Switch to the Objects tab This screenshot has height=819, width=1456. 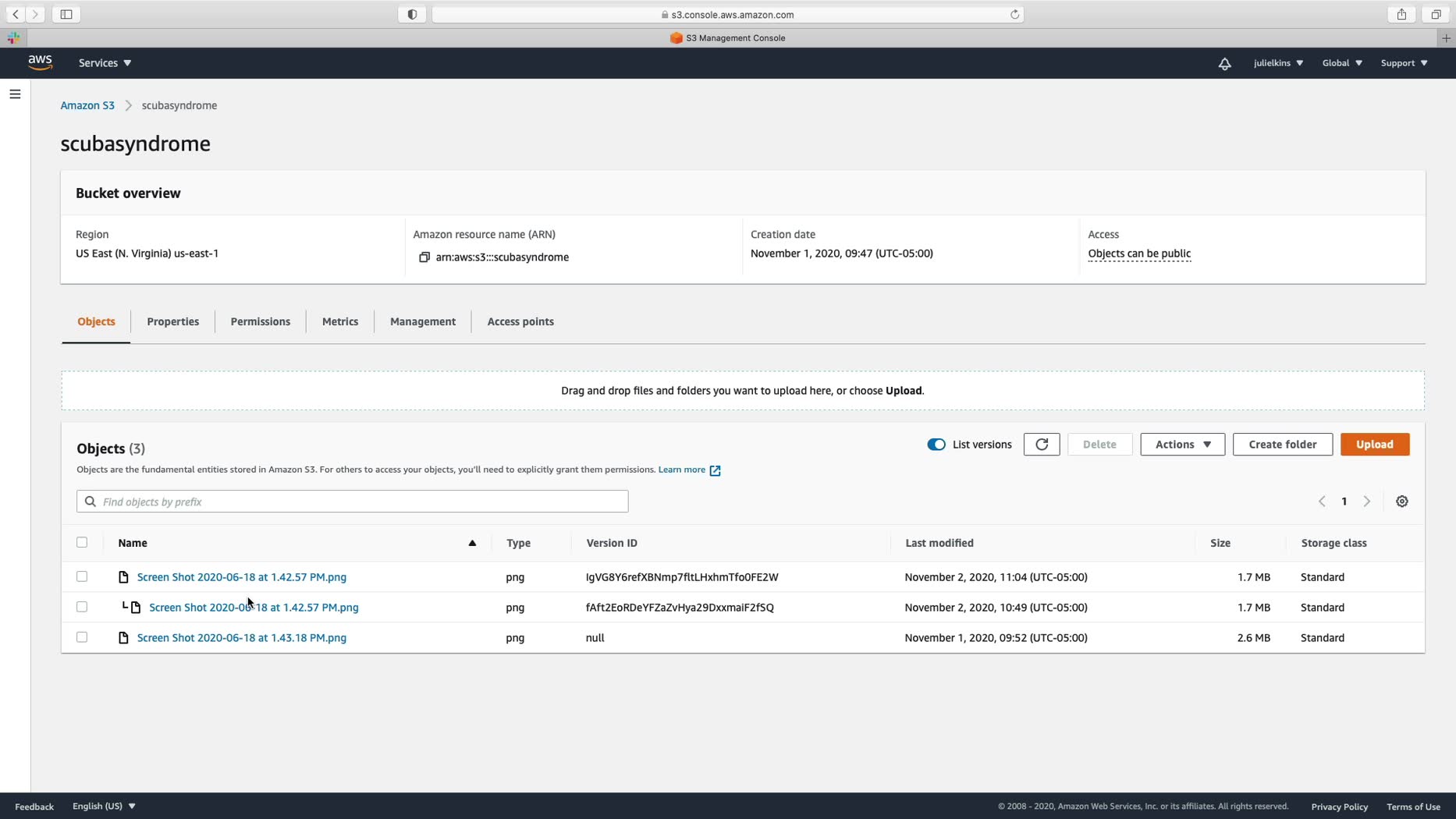[x=96, y=321]
